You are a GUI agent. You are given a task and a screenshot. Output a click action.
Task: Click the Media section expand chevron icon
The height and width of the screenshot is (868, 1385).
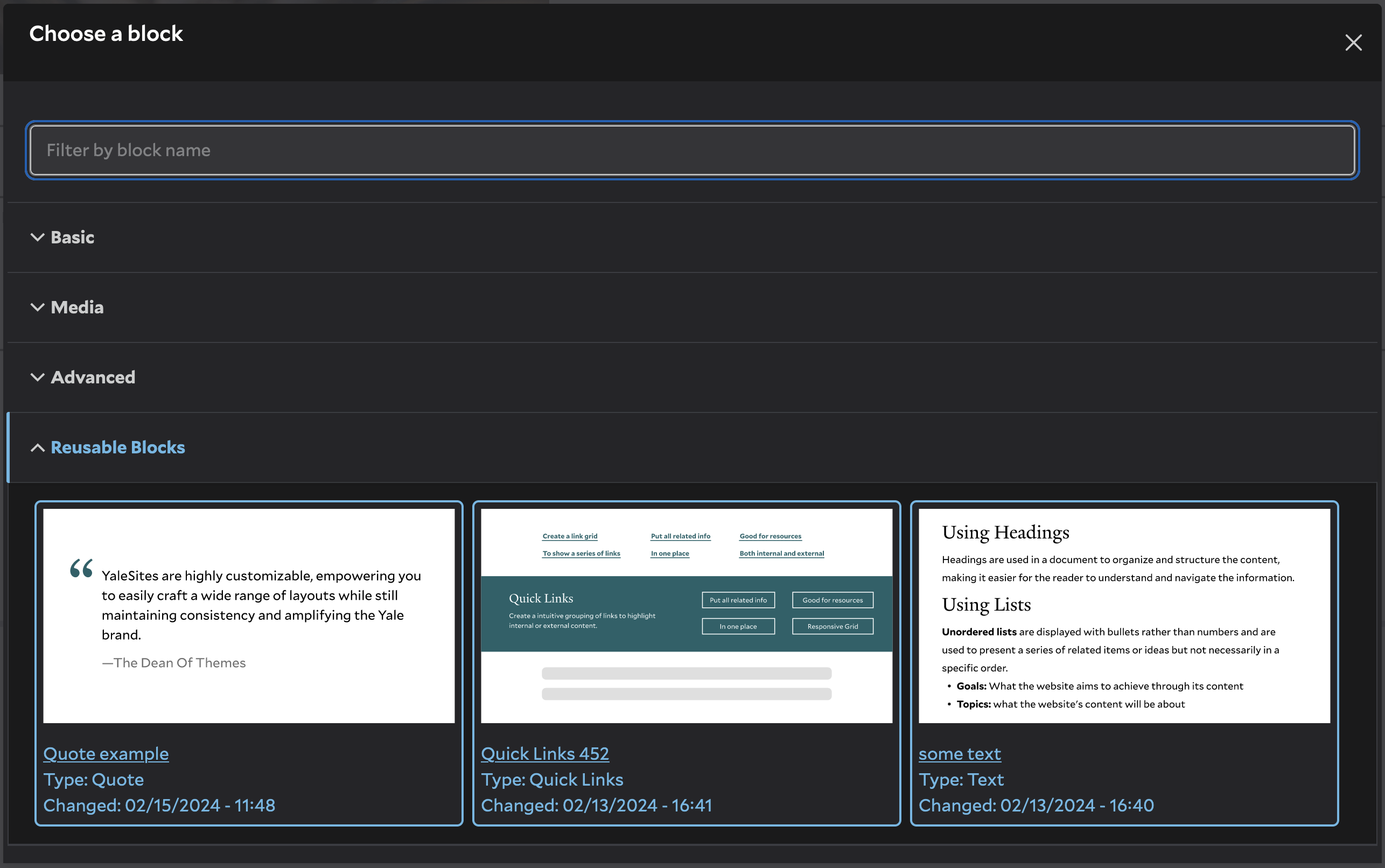(36, 307)
